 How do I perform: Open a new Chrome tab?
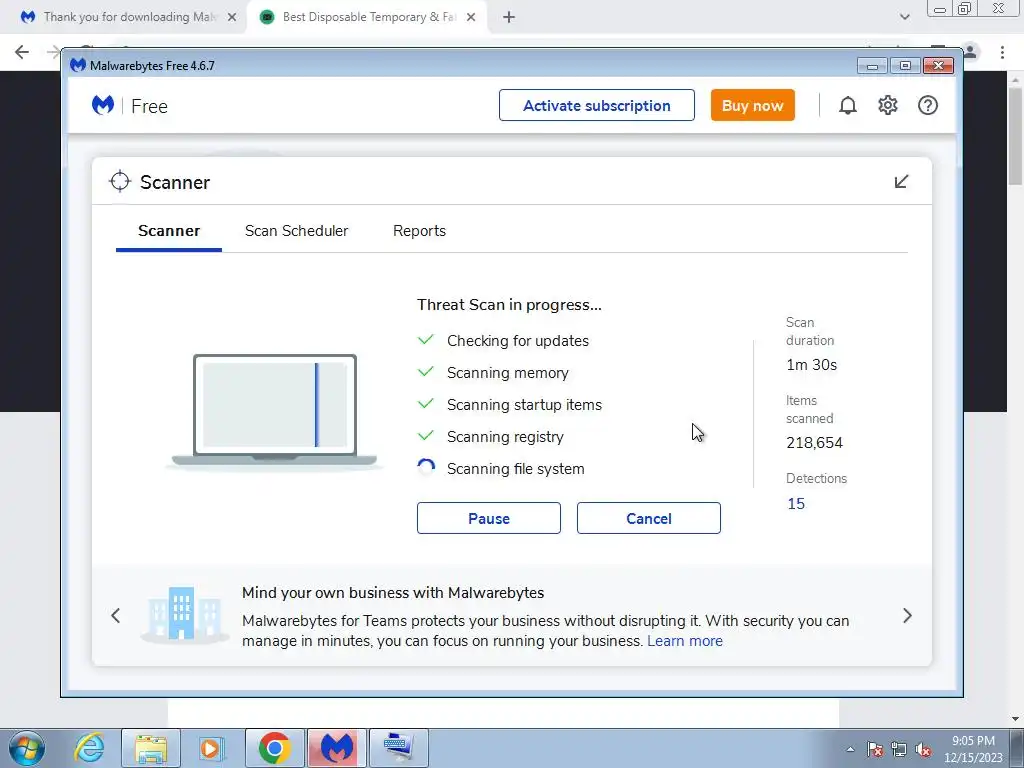point(509,17)
